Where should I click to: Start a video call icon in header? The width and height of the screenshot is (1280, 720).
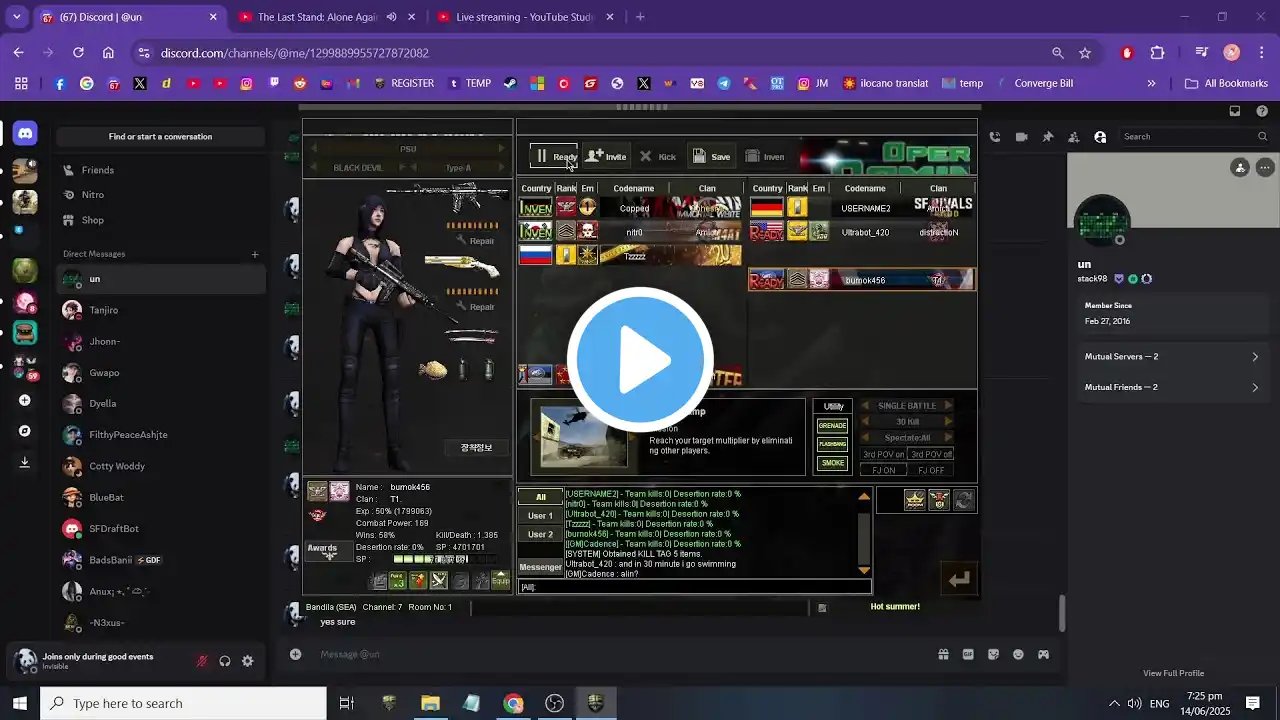[x=1021, y=137]
